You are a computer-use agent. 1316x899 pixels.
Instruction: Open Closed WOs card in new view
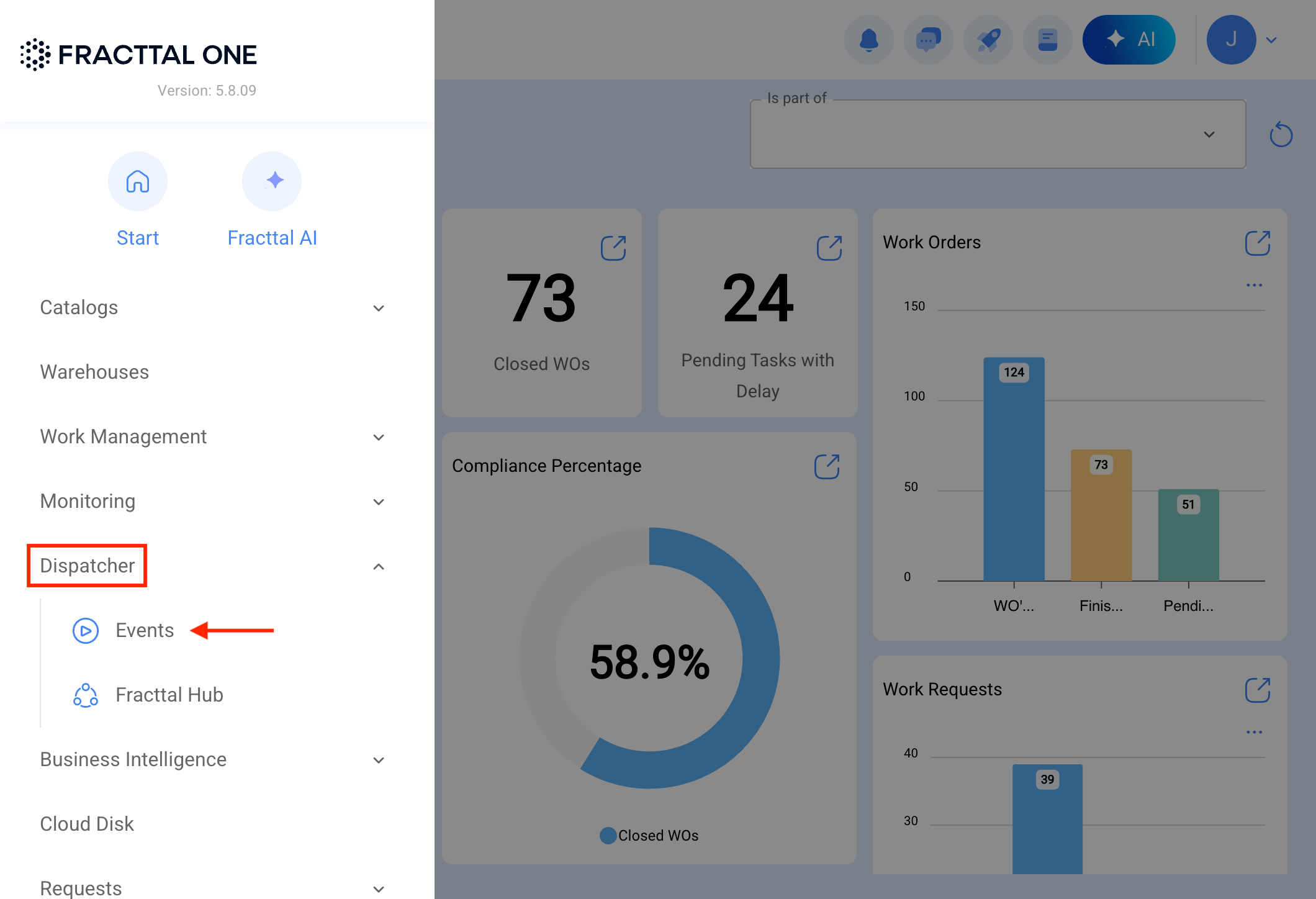pyautogui.click(x=613, y=248)
